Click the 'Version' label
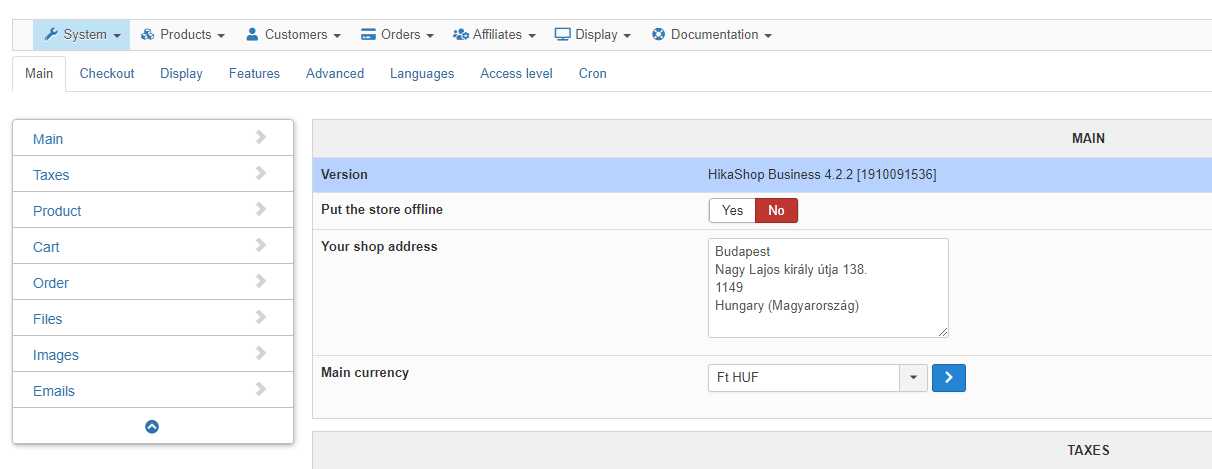The width and height of the screenshot is (1212, 469). 344,174
